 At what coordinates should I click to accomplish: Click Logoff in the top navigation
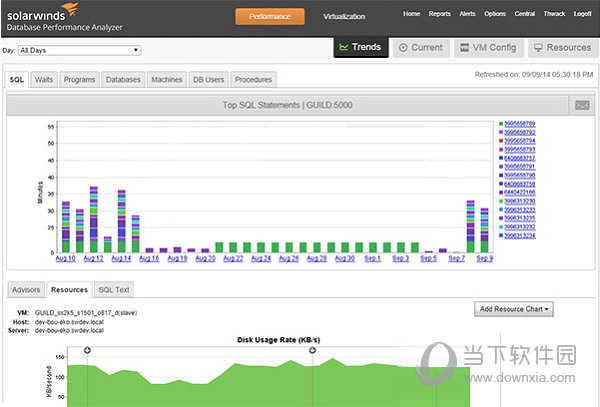582,14
